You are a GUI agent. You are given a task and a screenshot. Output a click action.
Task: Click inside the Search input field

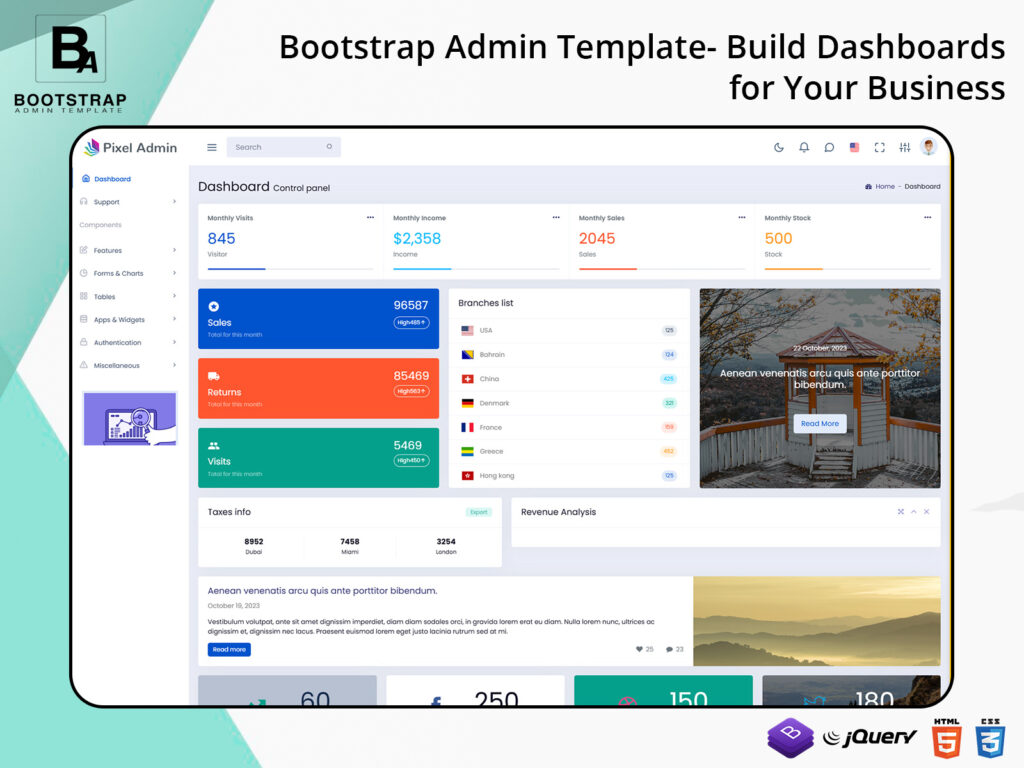coord(280,147)
